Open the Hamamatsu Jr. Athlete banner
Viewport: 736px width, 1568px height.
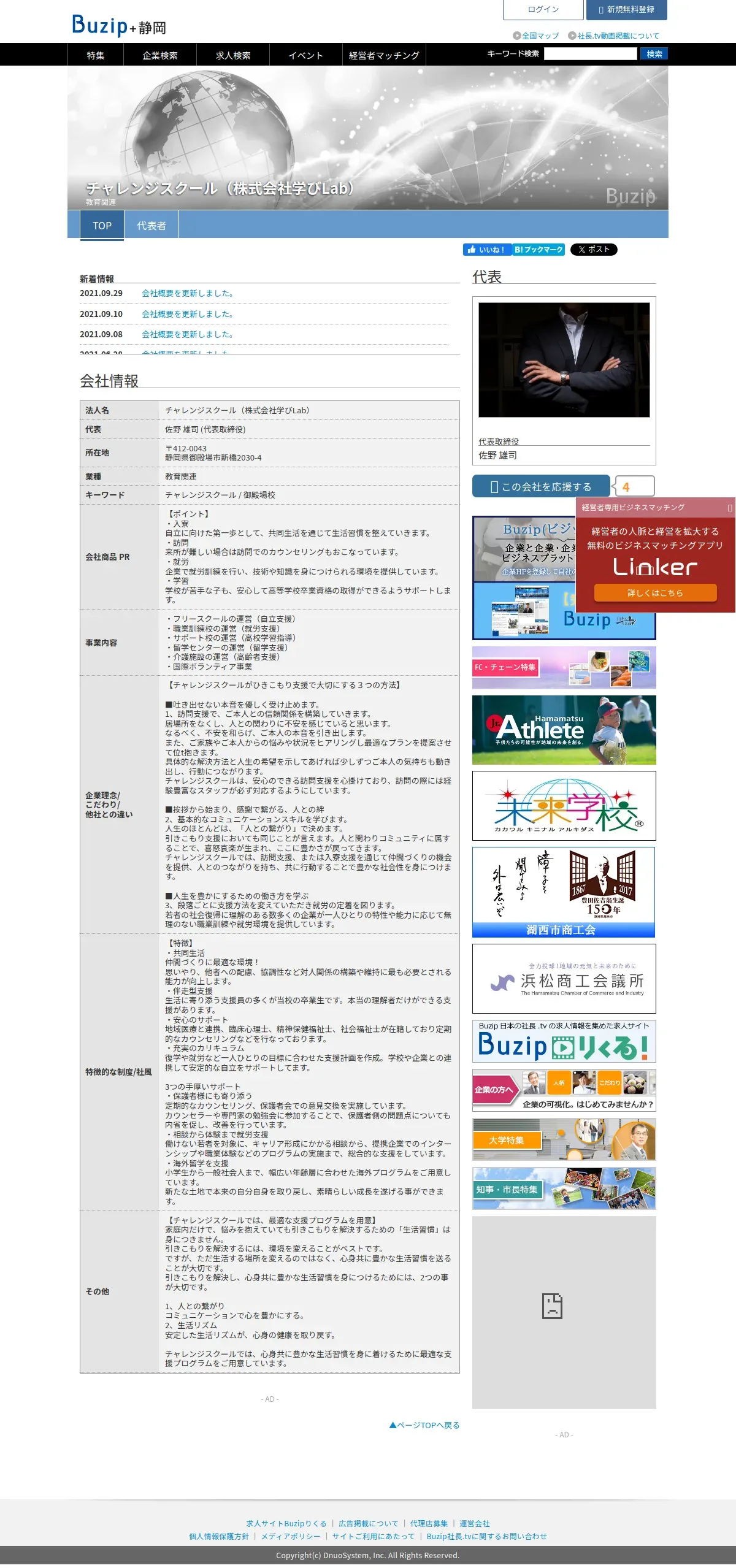click(564, 730)
